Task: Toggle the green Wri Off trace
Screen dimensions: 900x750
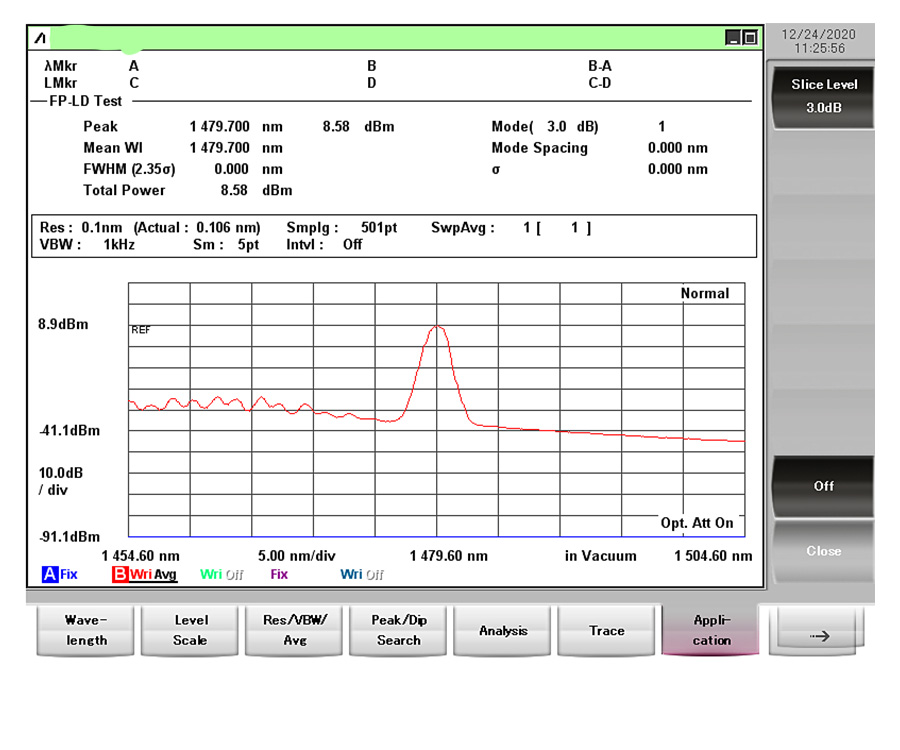Action: (221, 575)
